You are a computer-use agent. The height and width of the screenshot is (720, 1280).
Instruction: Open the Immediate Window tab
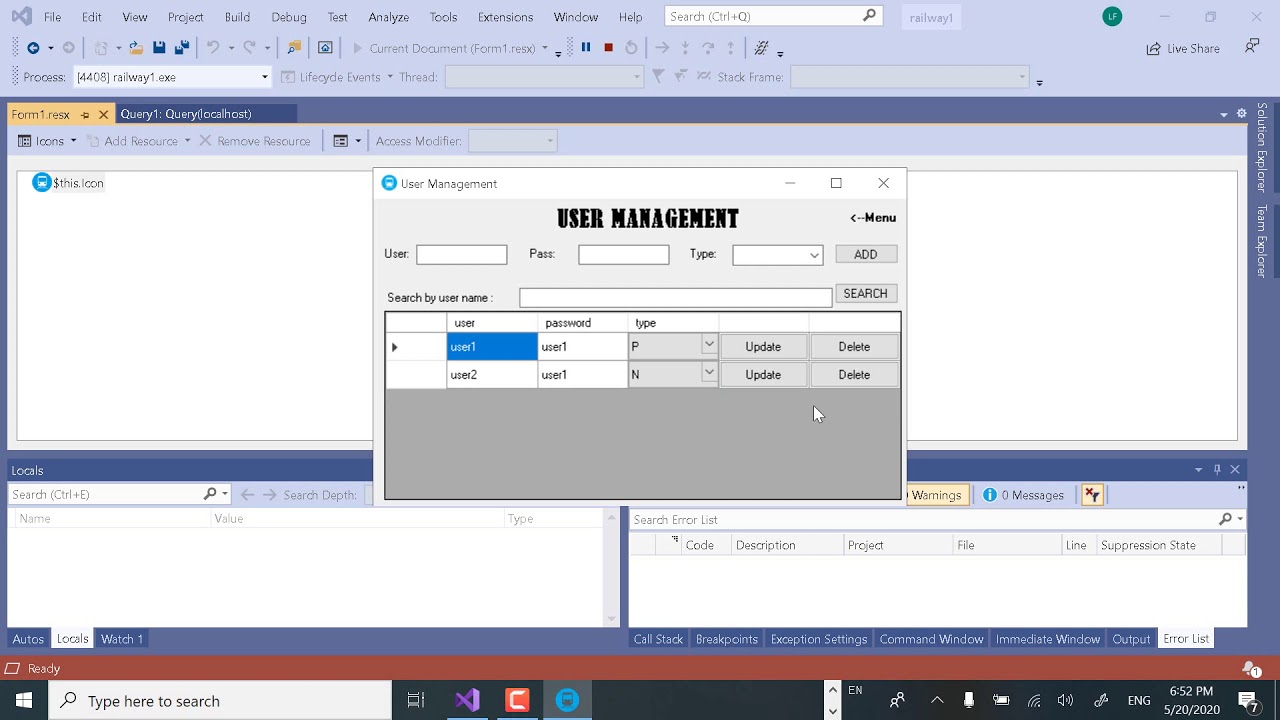(1048, 639)
